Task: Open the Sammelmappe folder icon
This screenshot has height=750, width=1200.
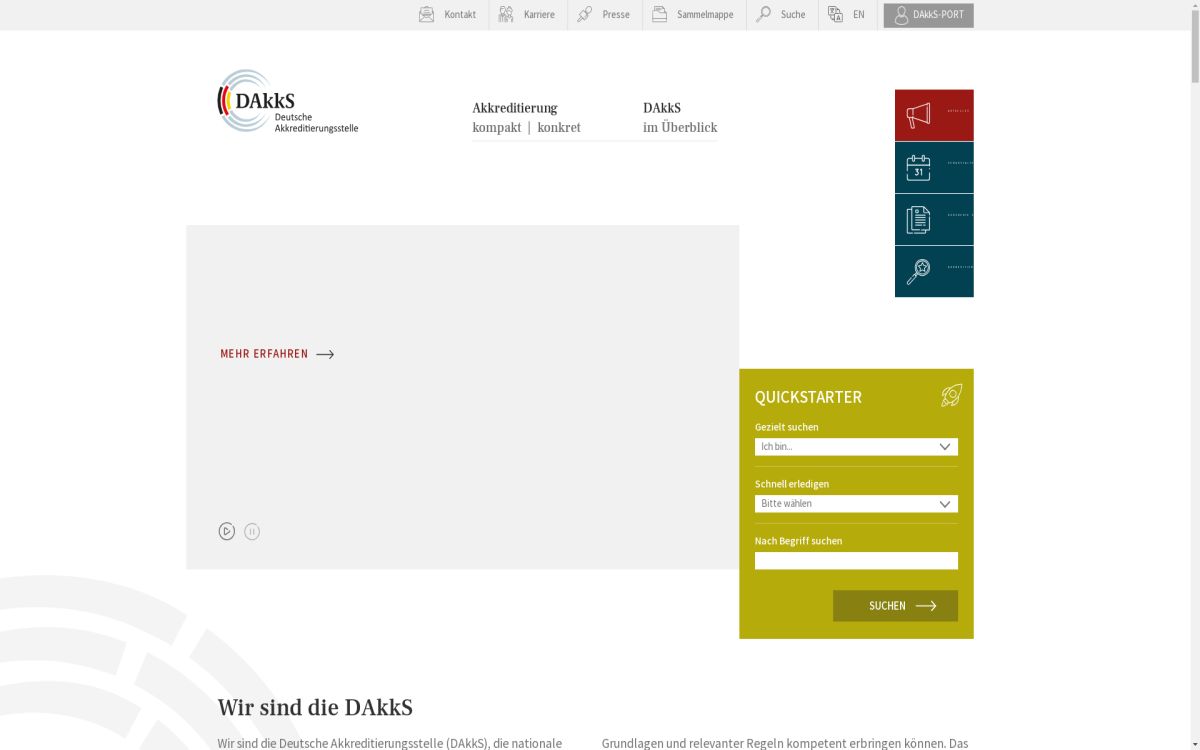Action: 659,14
